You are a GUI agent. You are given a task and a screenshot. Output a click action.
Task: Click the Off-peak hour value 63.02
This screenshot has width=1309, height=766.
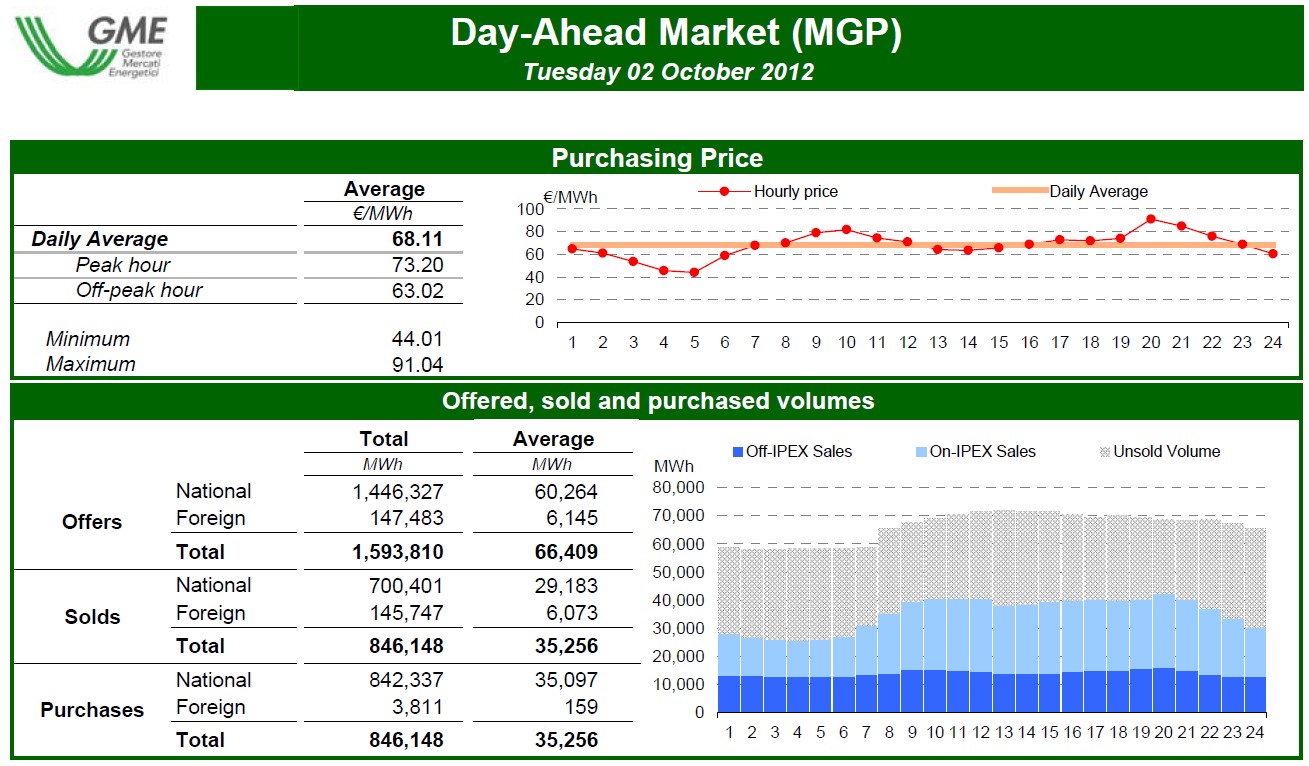pos(418,291)
